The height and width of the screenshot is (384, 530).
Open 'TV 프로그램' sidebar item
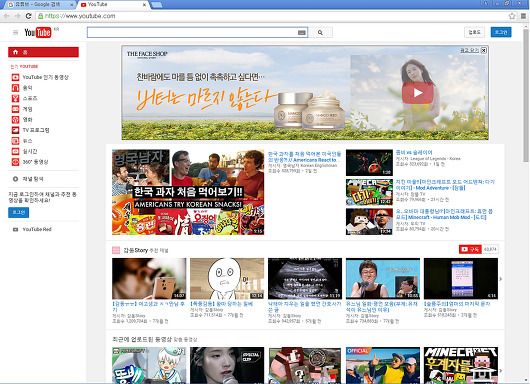click(x=36, y=130)
